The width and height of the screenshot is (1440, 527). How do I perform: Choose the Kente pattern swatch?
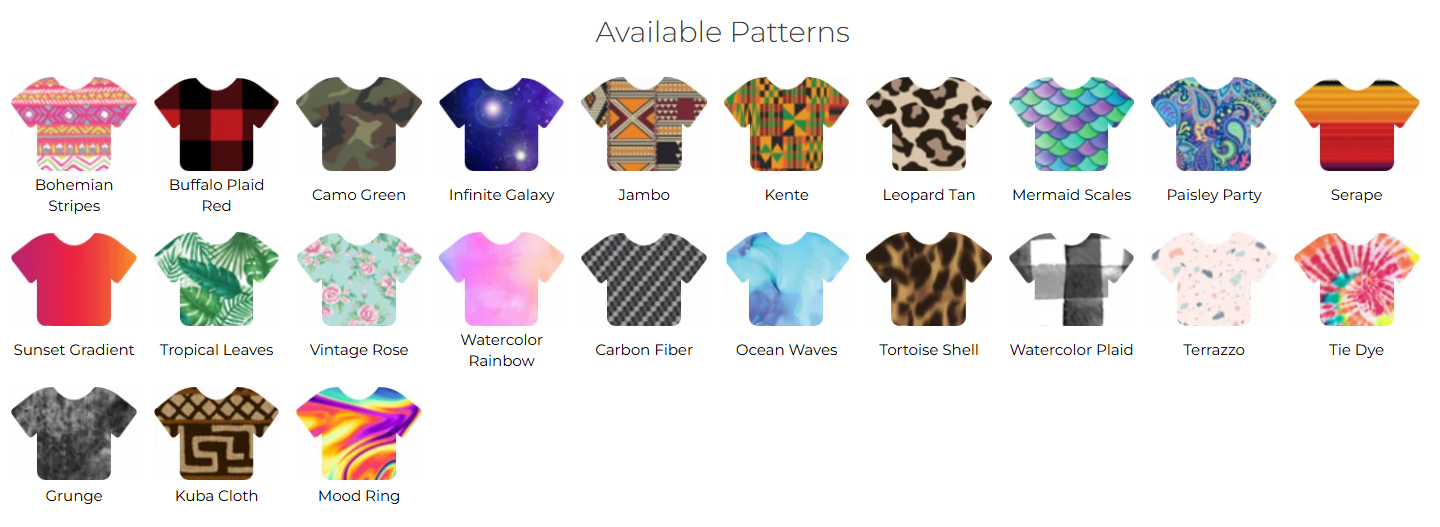pyautogui.click(x=786, y=124)
